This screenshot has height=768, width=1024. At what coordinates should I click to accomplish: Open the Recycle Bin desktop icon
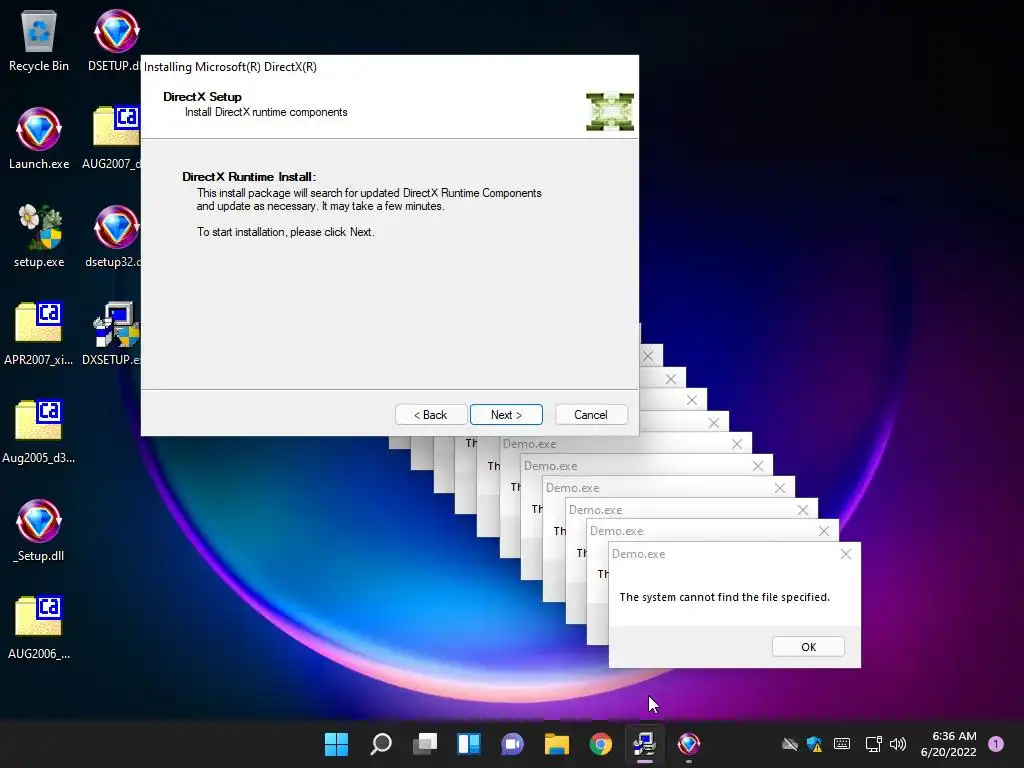[x=39, y=40]
